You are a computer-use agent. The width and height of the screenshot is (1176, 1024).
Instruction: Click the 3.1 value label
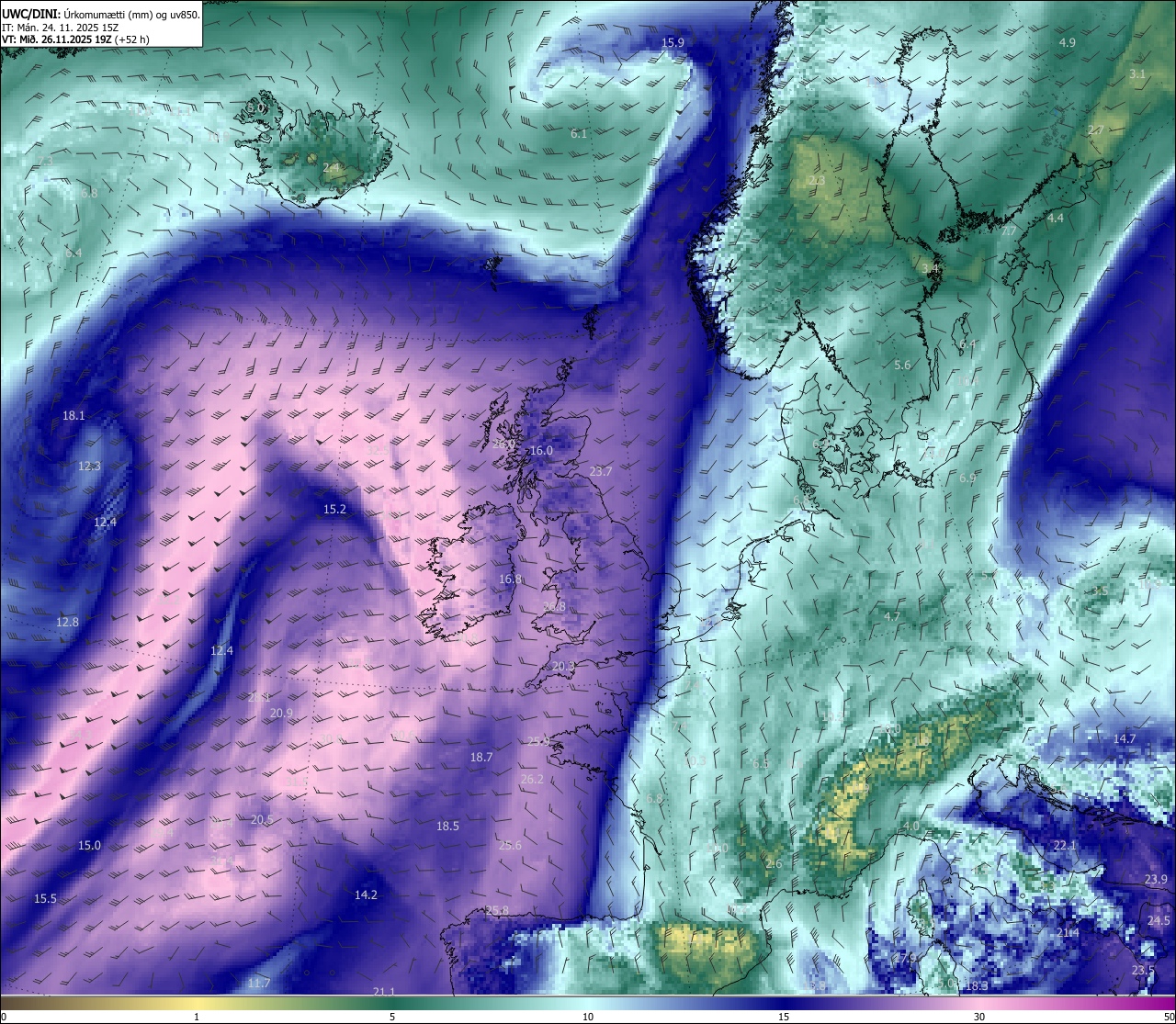coord(1137,73)
